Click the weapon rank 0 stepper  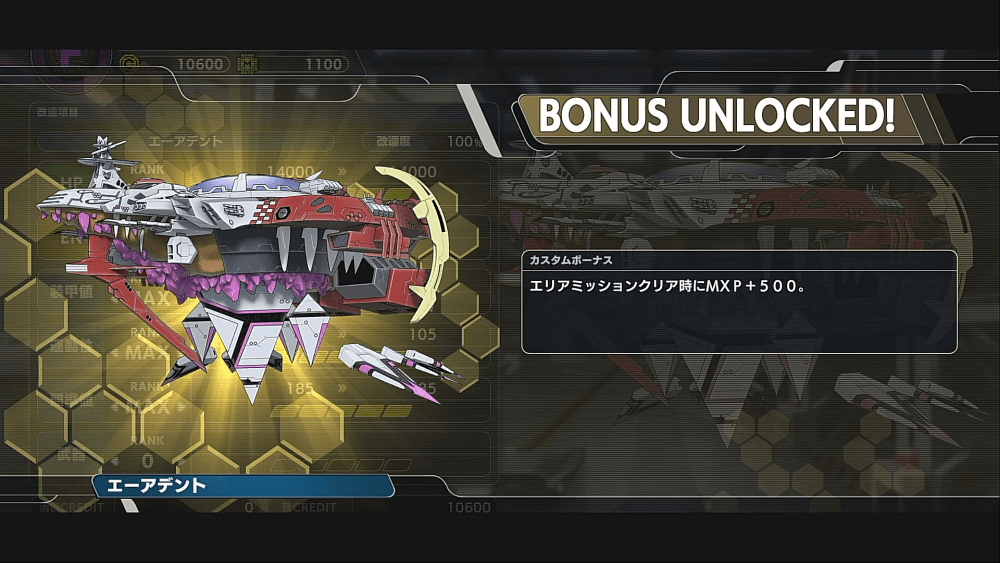tap(147, 460)
